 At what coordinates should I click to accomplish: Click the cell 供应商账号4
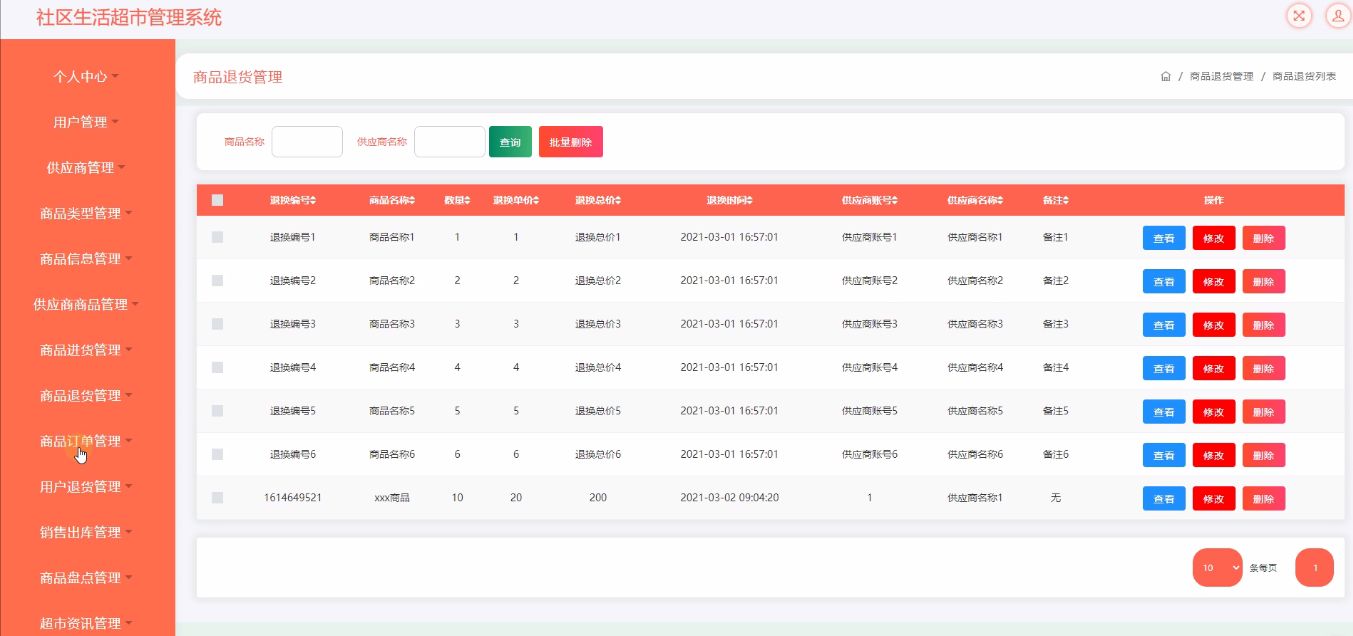(x=869, y=367)
